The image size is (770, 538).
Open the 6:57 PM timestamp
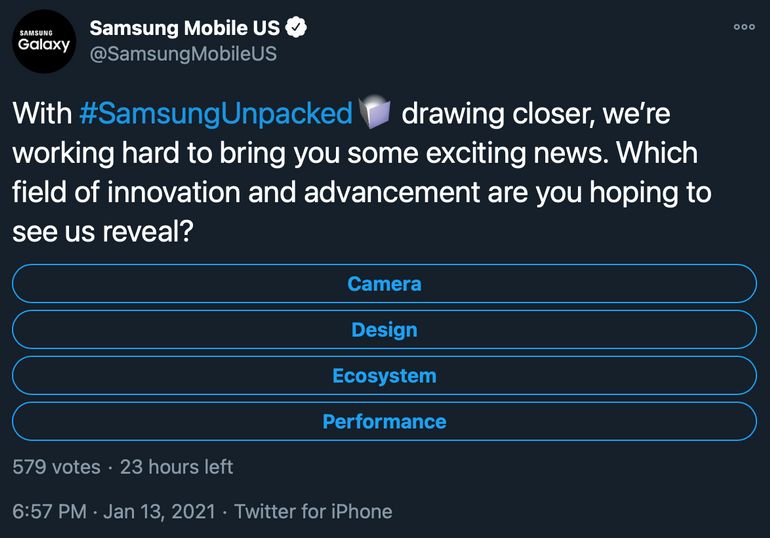click(x=49, y=511)
